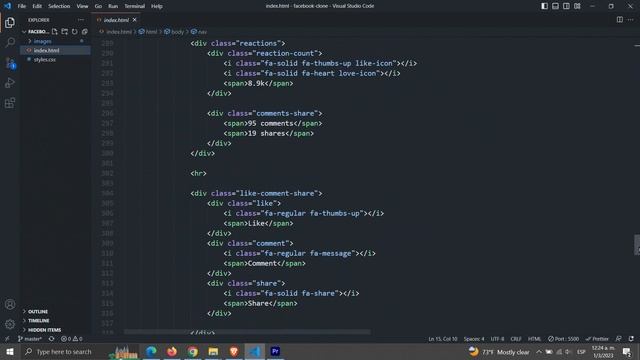
Task: Open the Accounts menu icon
Action: (10, 304)
